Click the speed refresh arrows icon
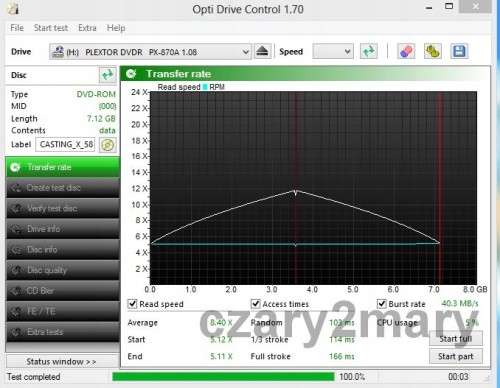 pos(369,52)
